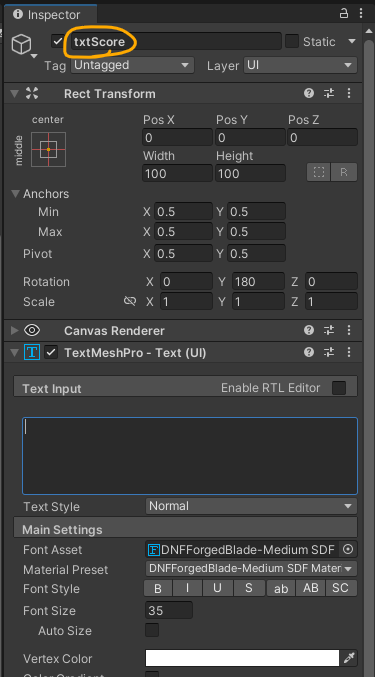375x677 pixels.
Task: Toggle Underline font style
Action: (x=218, y=588)
